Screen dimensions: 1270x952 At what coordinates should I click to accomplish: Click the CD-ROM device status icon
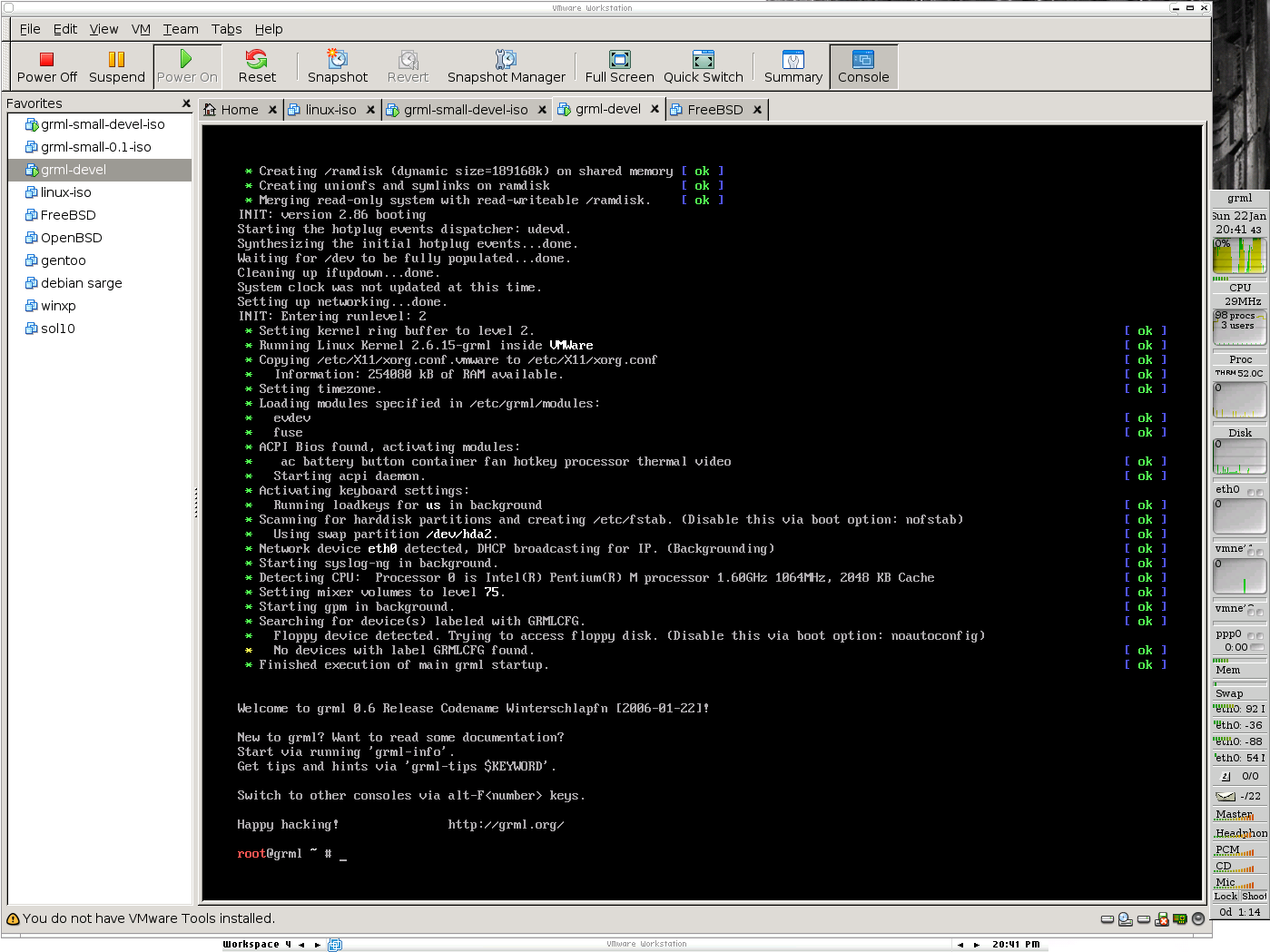pyautogui.click(x=1126, y=919)
